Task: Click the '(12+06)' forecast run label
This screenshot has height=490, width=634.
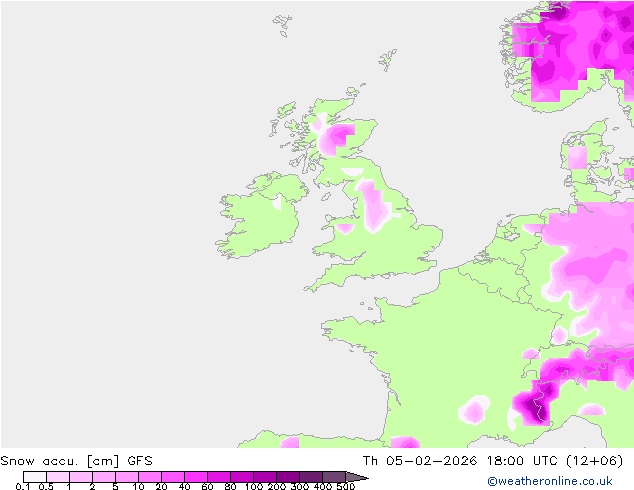Action: pos(594,461)
